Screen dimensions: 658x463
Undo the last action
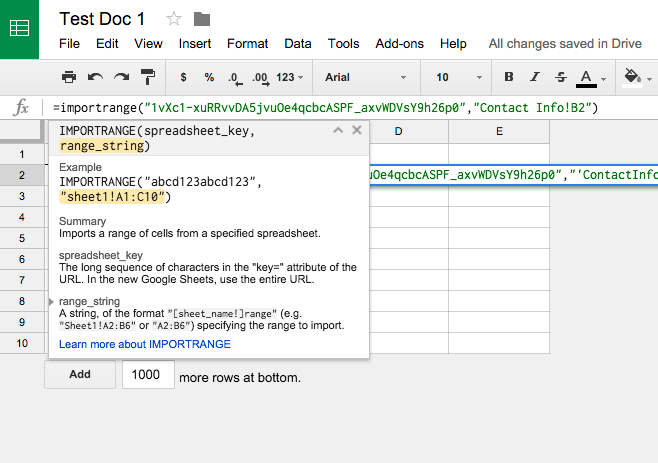tap(95, 77)
